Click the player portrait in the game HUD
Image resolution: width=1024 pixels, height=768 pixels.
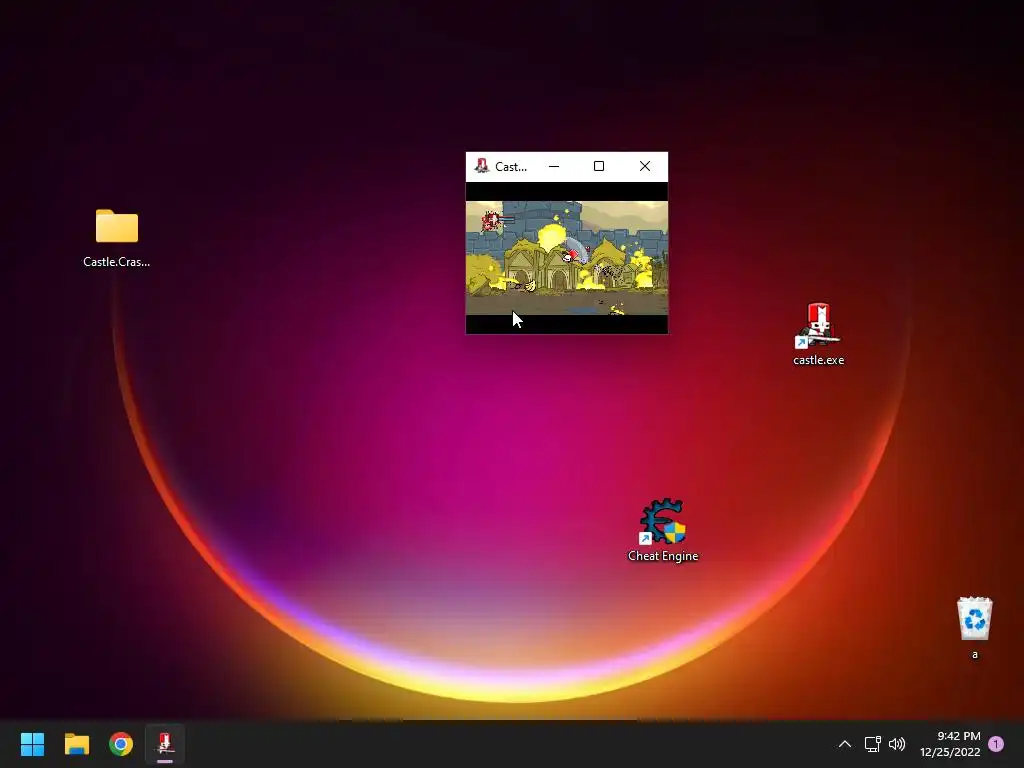(x=490, y=221)
